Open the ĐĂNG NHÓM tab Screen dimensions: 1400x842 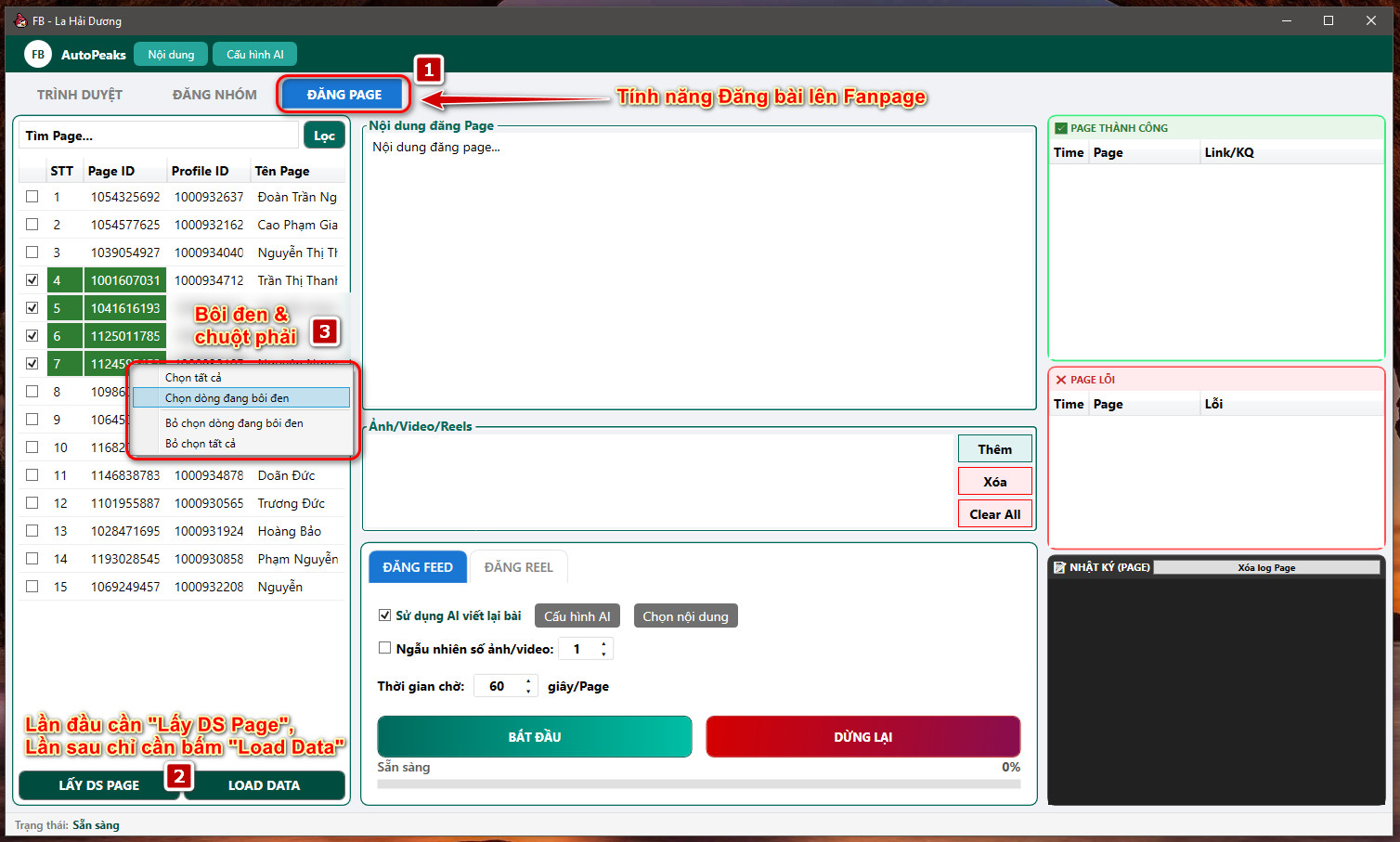[x=214, y=95]
